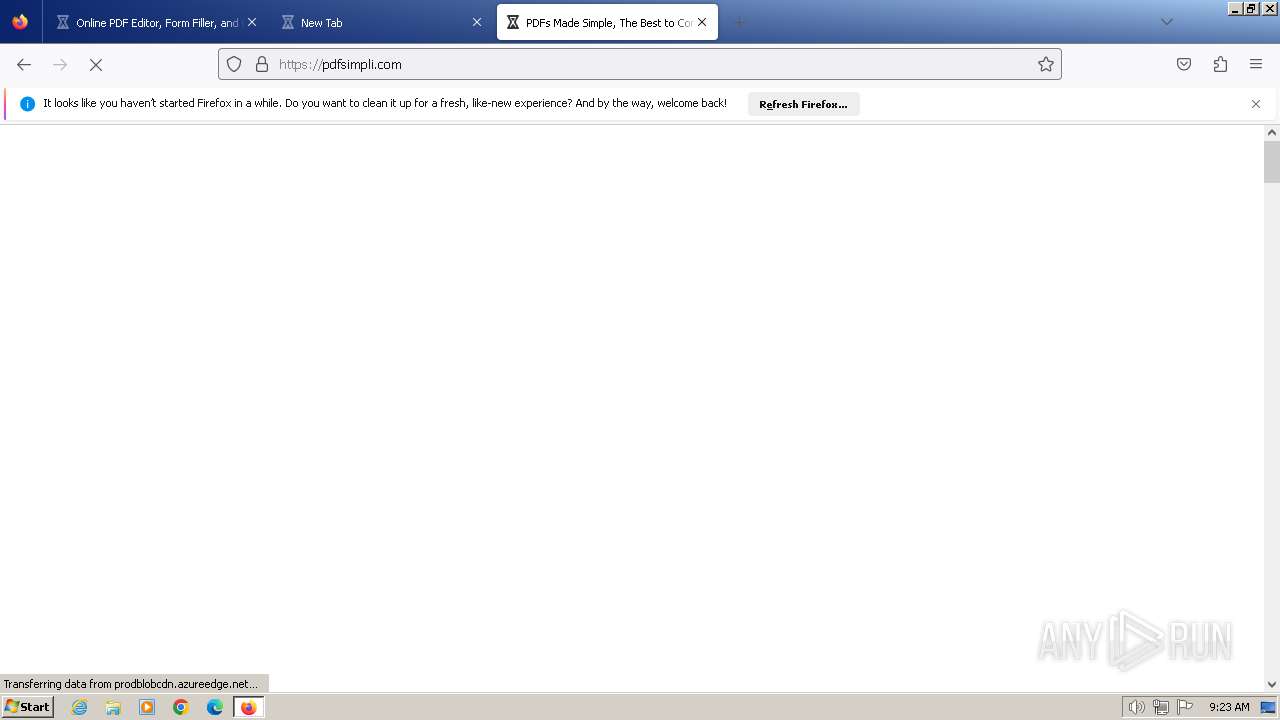Open a new tab with plus button
Screen dimensions: 1280x720
[740, 22]
